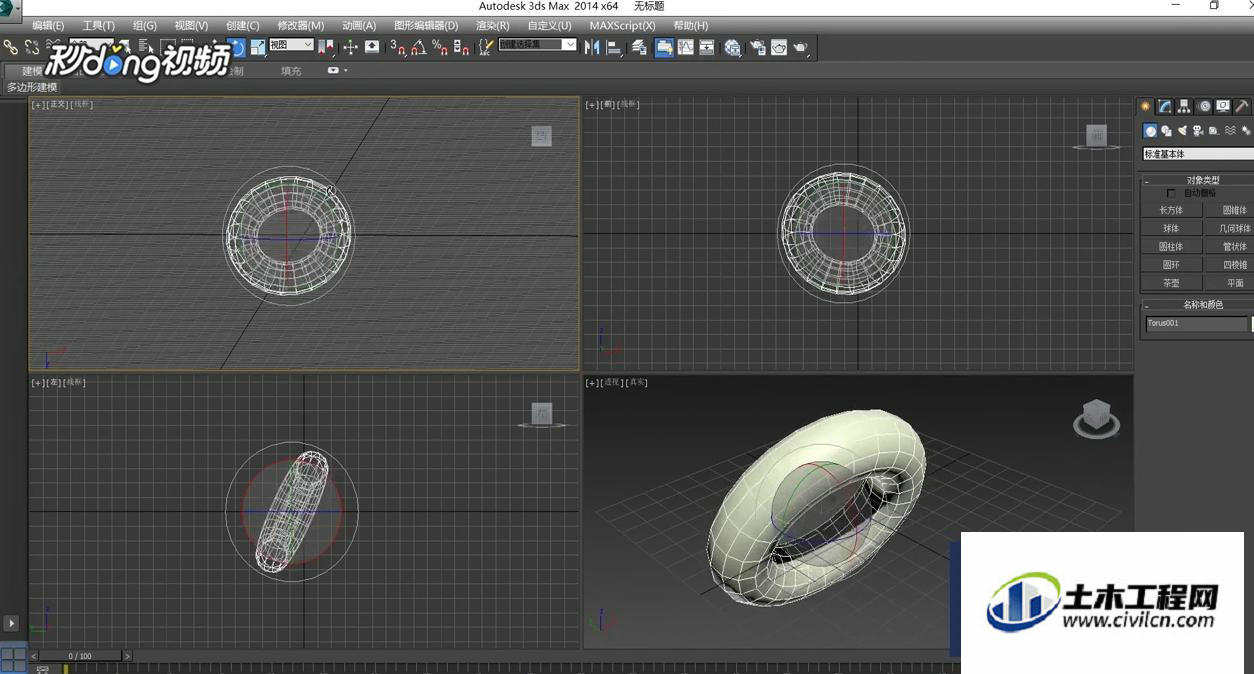Toggle Percent Snap
This screenshot has height=674, width=1254.
click(439, 47)
